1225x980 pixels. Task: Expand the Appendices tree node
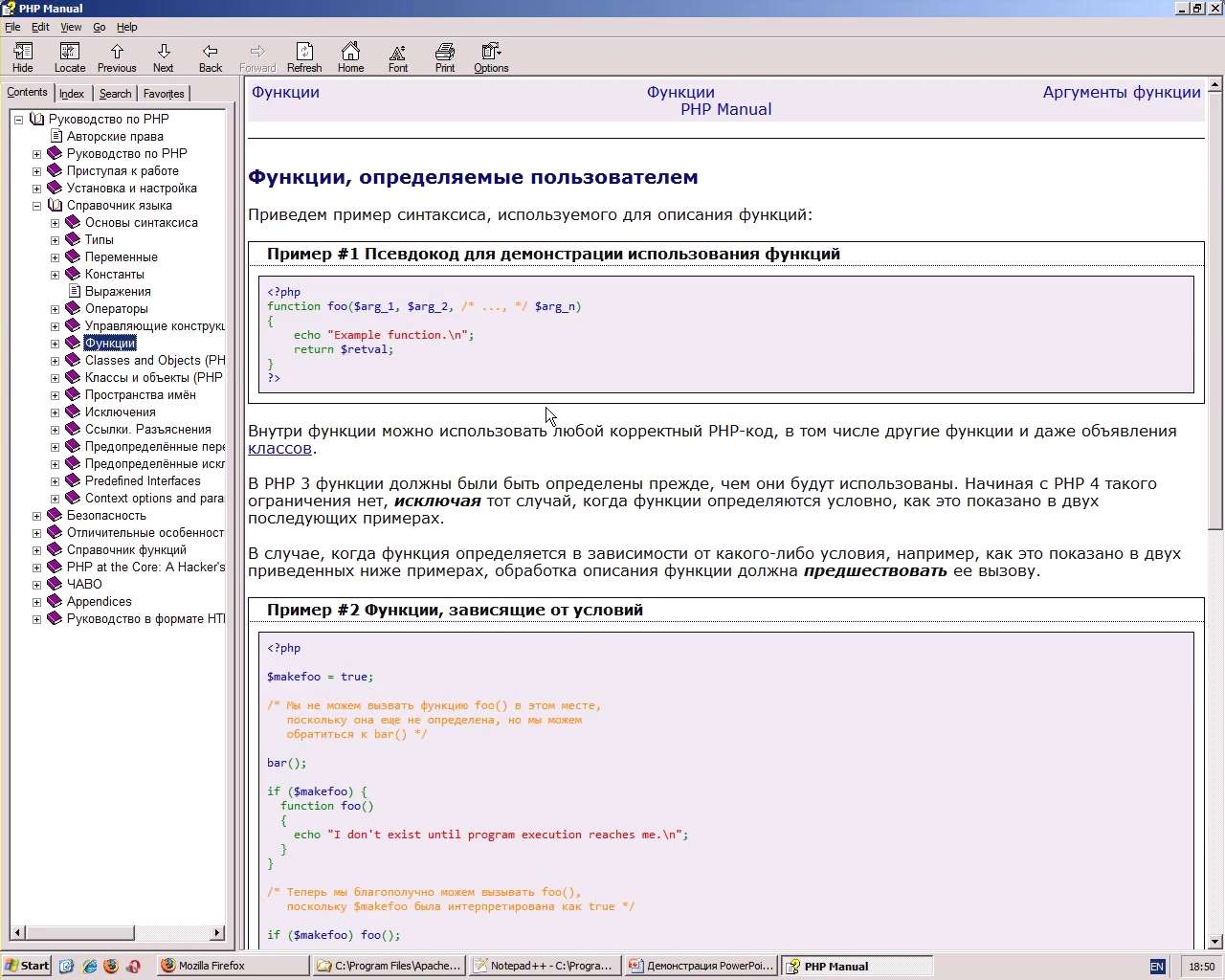(x=36, y=602)
